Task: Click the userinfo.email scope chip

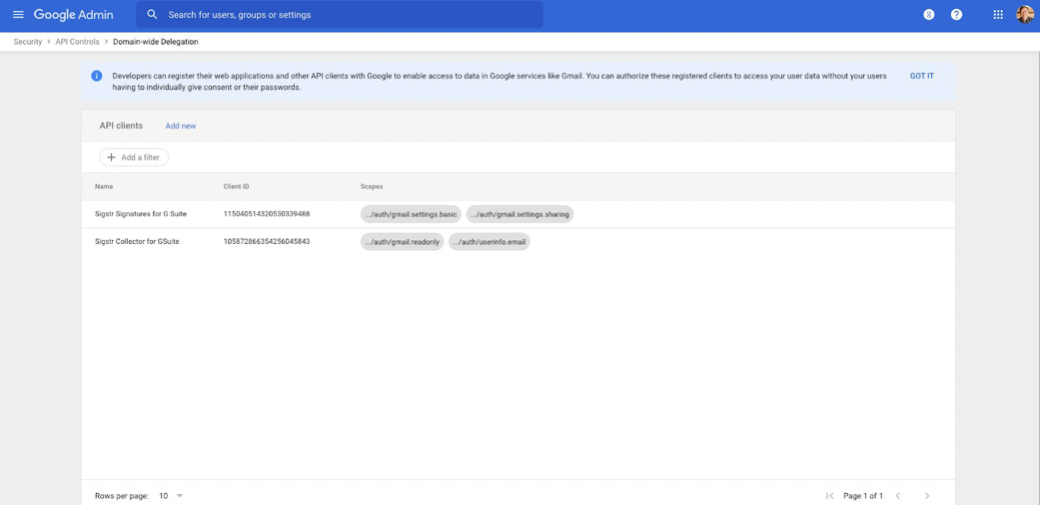Action: pyautogui.click(x=489, y=242)
